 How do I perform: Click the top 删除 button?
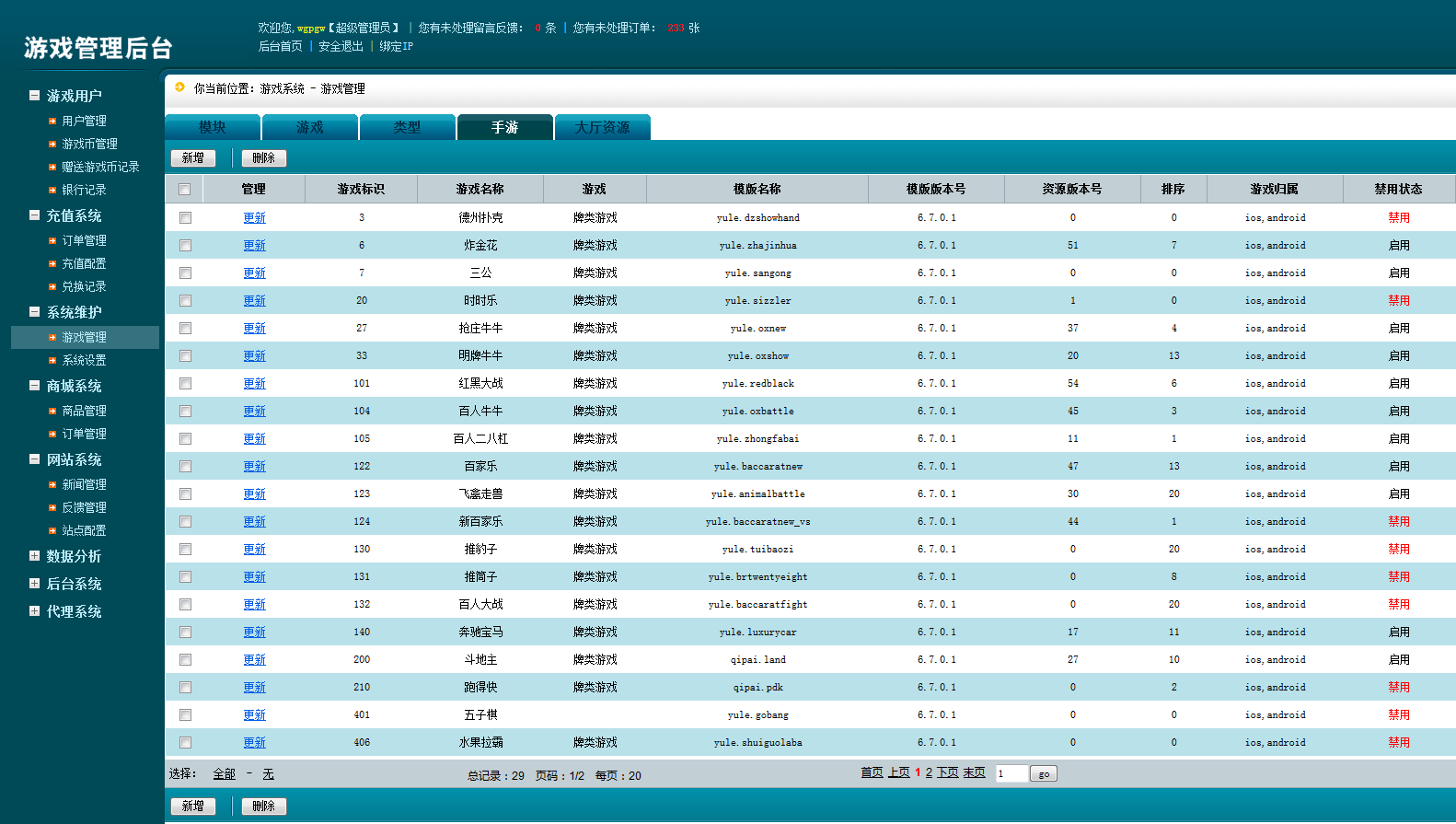click(x=264, y=158)
